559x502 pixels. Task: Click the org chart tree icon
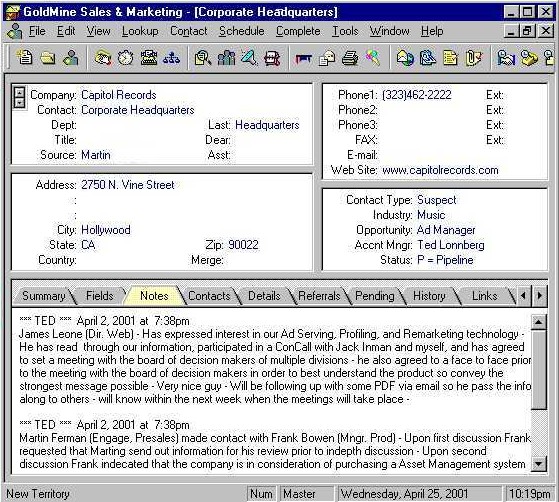(x=171, y=57)
